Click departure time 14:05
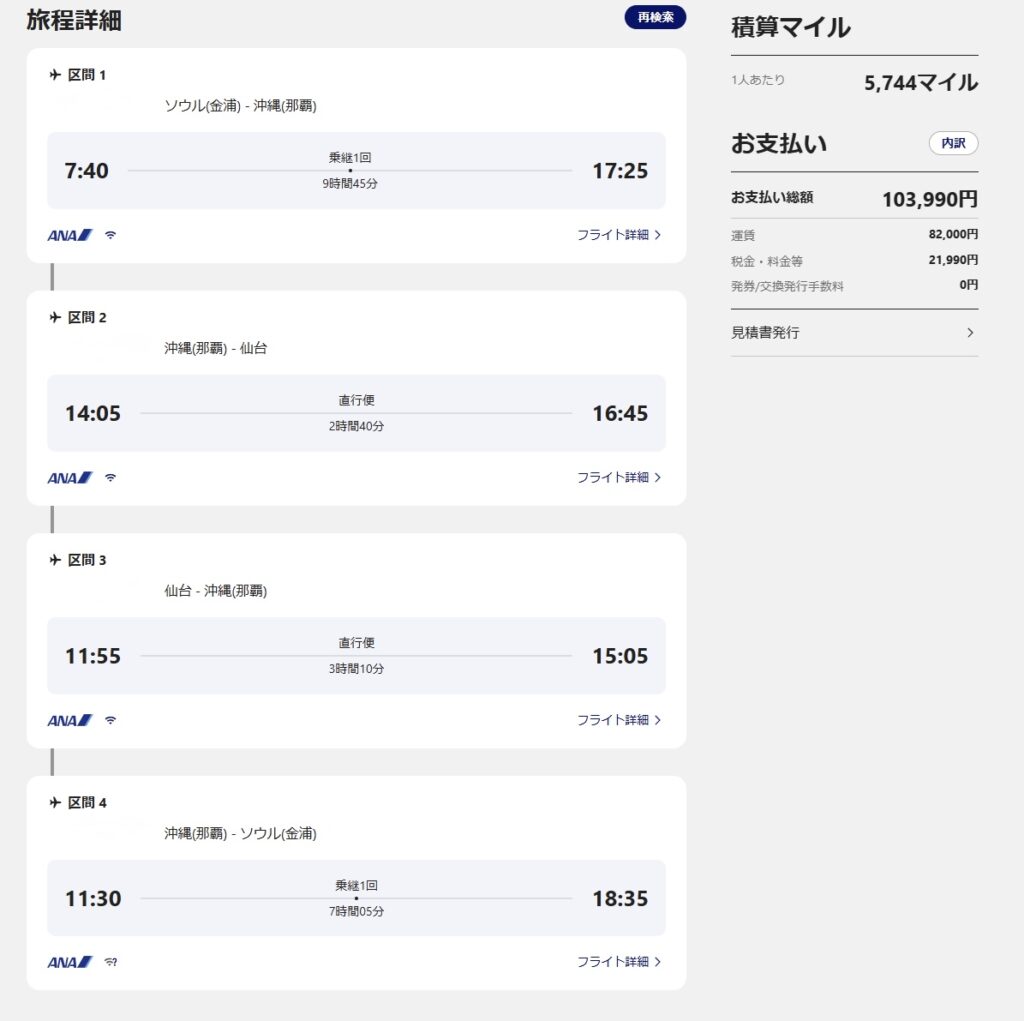Viewport: 1024px width, 1021px height. pyautogui.click(x=93, y=413)
